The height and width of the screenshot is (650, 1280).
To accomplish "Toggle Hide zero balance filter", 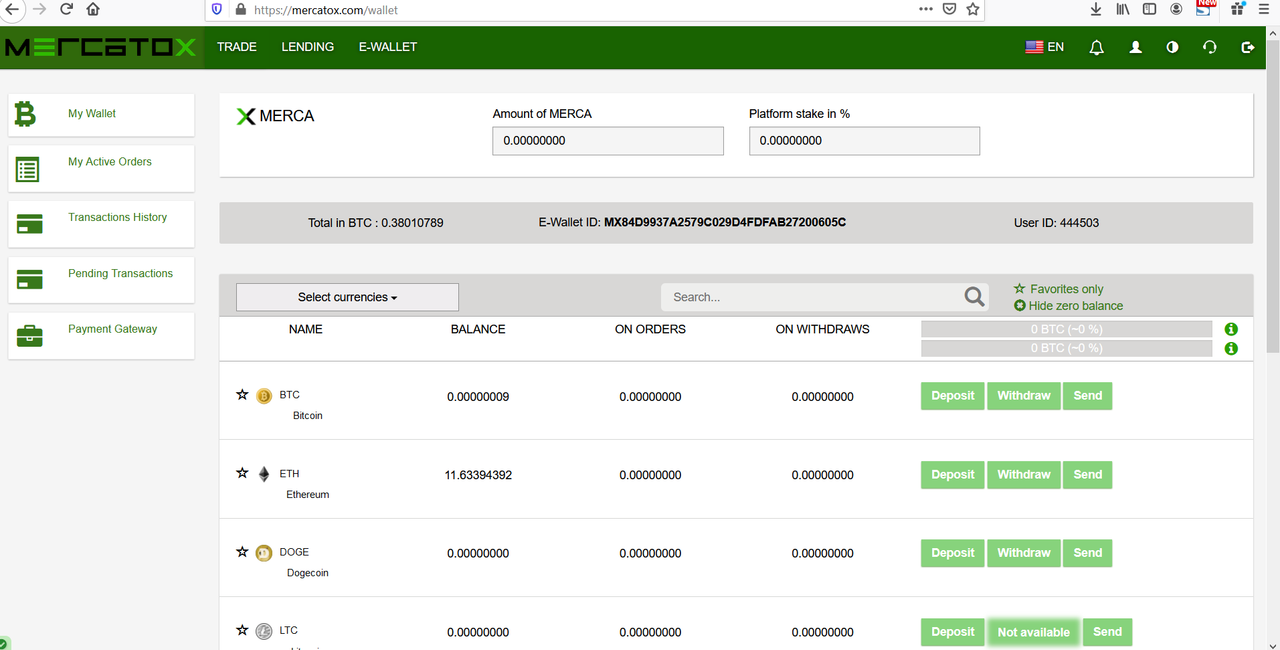I will coord(1068,306).
